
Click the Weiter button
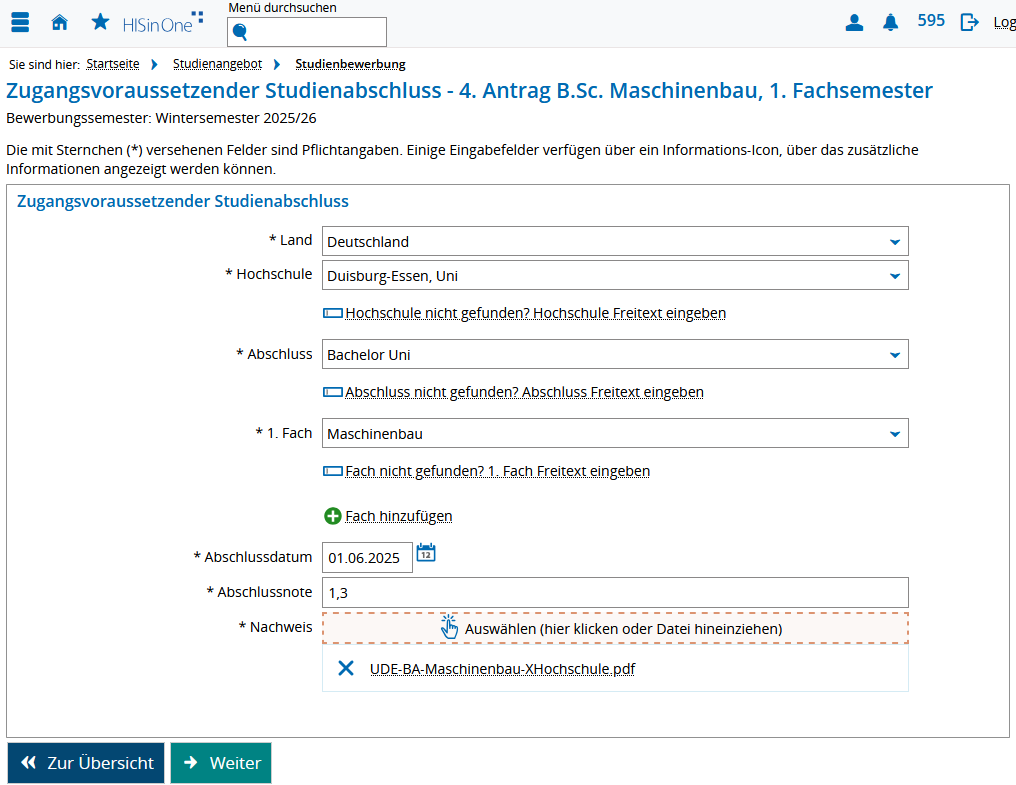pos(221,763)
